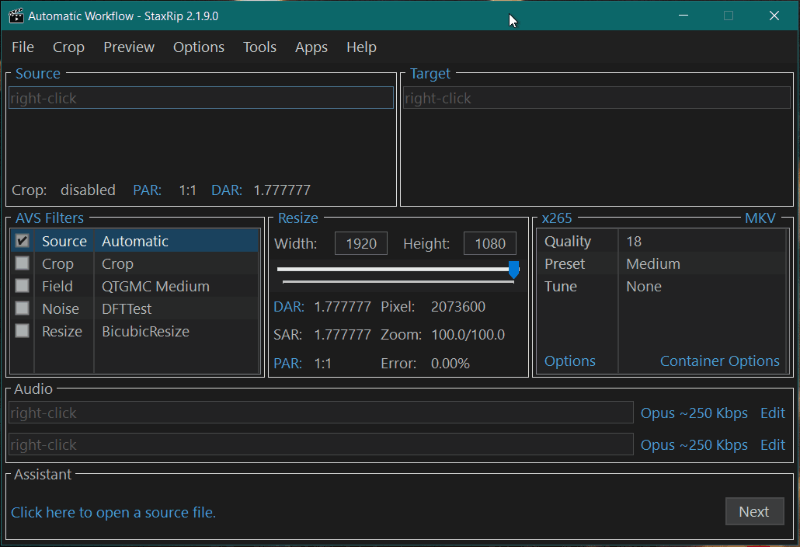This screenshot has width=800, height=547.
Task: Click the Next button
Action: [x=754, y=511]
